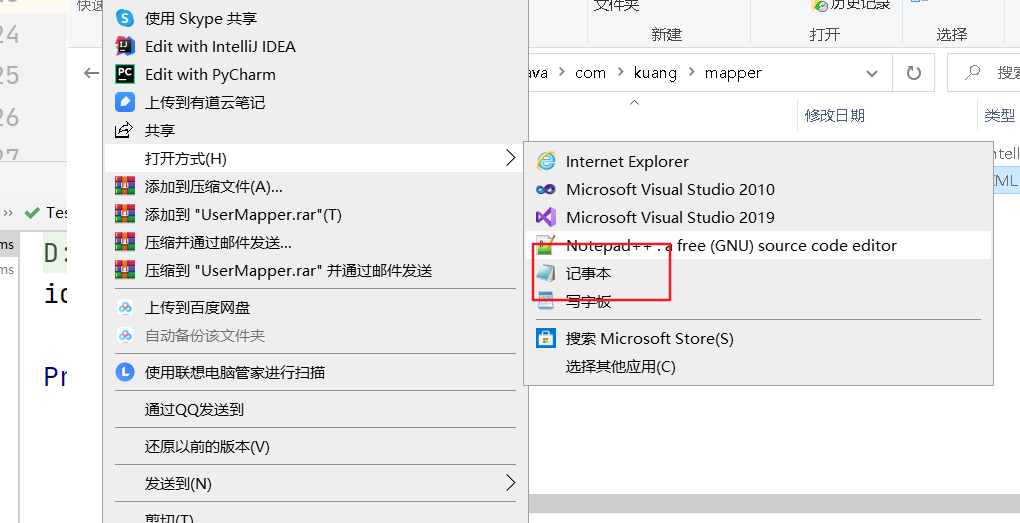Click the Explorer refresh button
Screen dimensions: 1020x523
coord(913,73)
